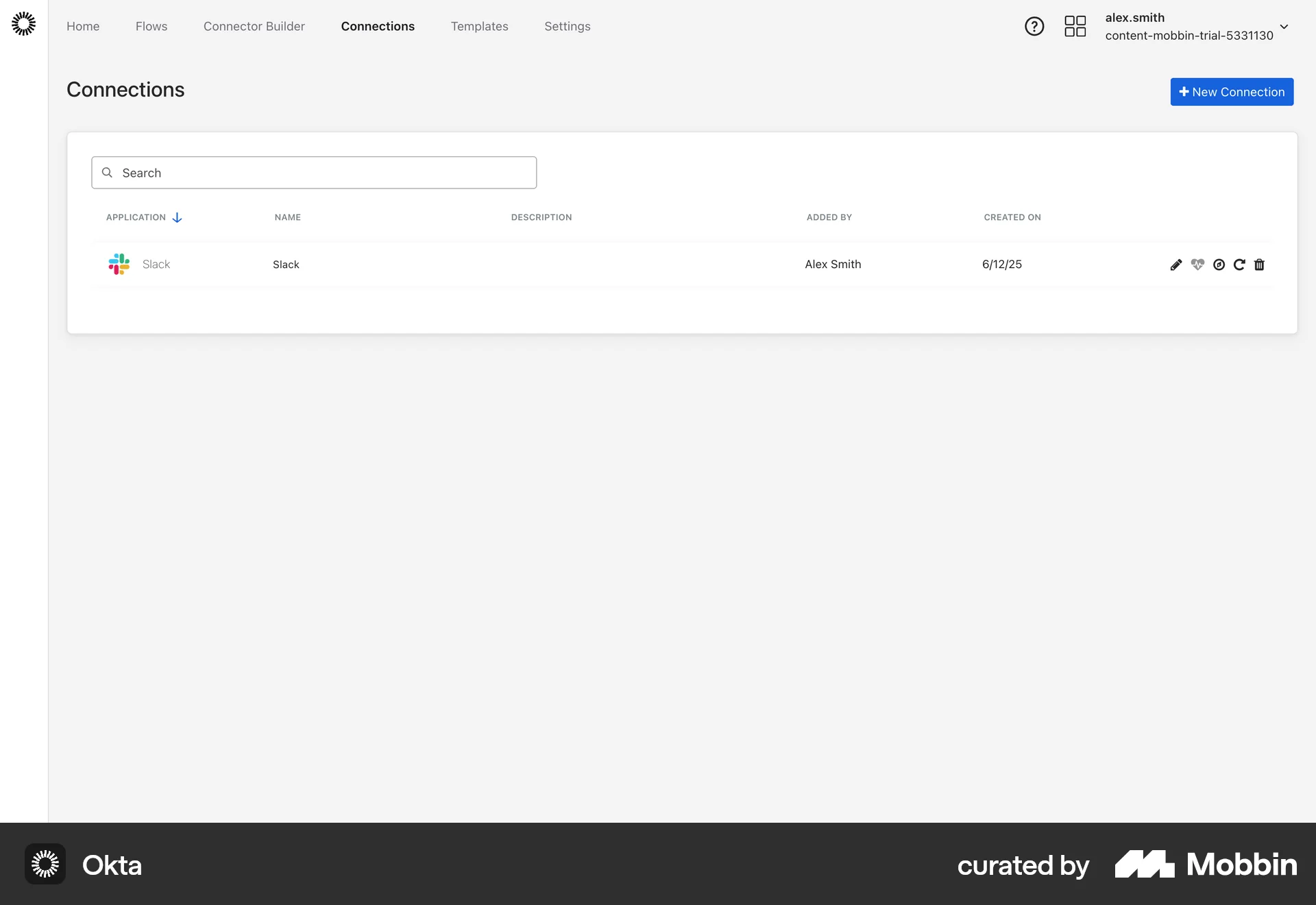Delete the Slack connection via trash icon
This screenshot has height=905, width=1316.
pyautogui.click(x=1260, y=265)
